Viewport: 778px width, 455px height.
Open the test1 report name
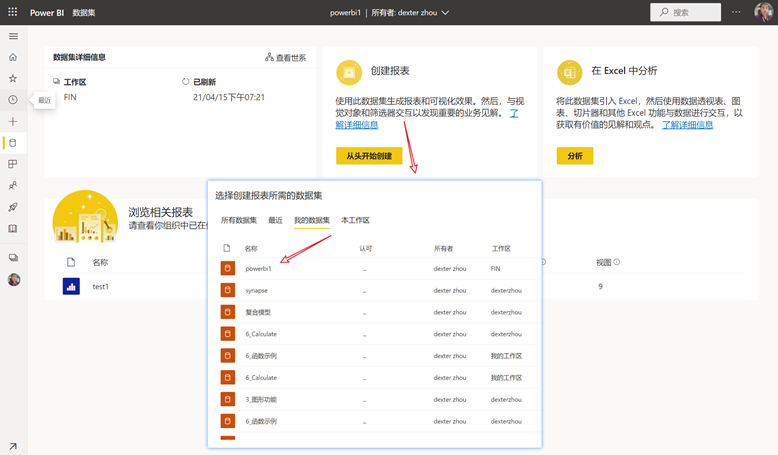(x=100, y=286)
